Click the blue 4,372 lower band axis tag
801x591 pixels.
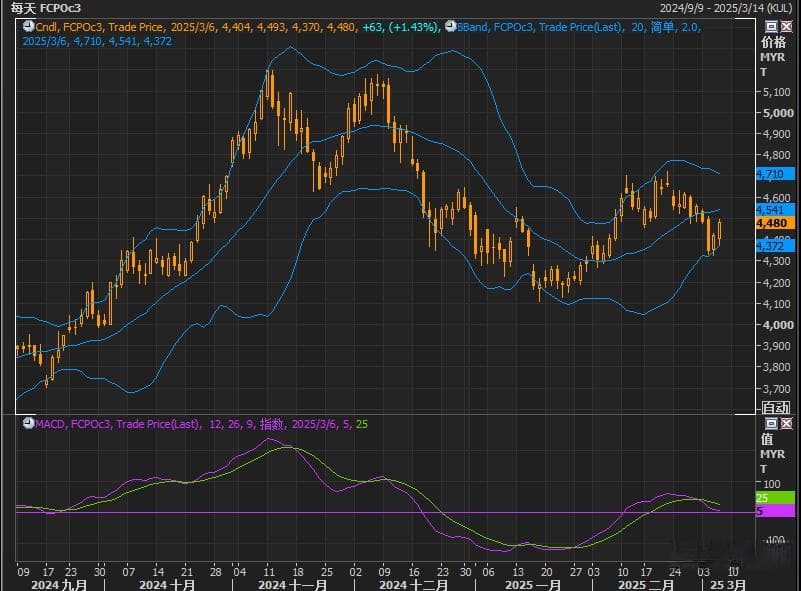[x=775, y=246]
